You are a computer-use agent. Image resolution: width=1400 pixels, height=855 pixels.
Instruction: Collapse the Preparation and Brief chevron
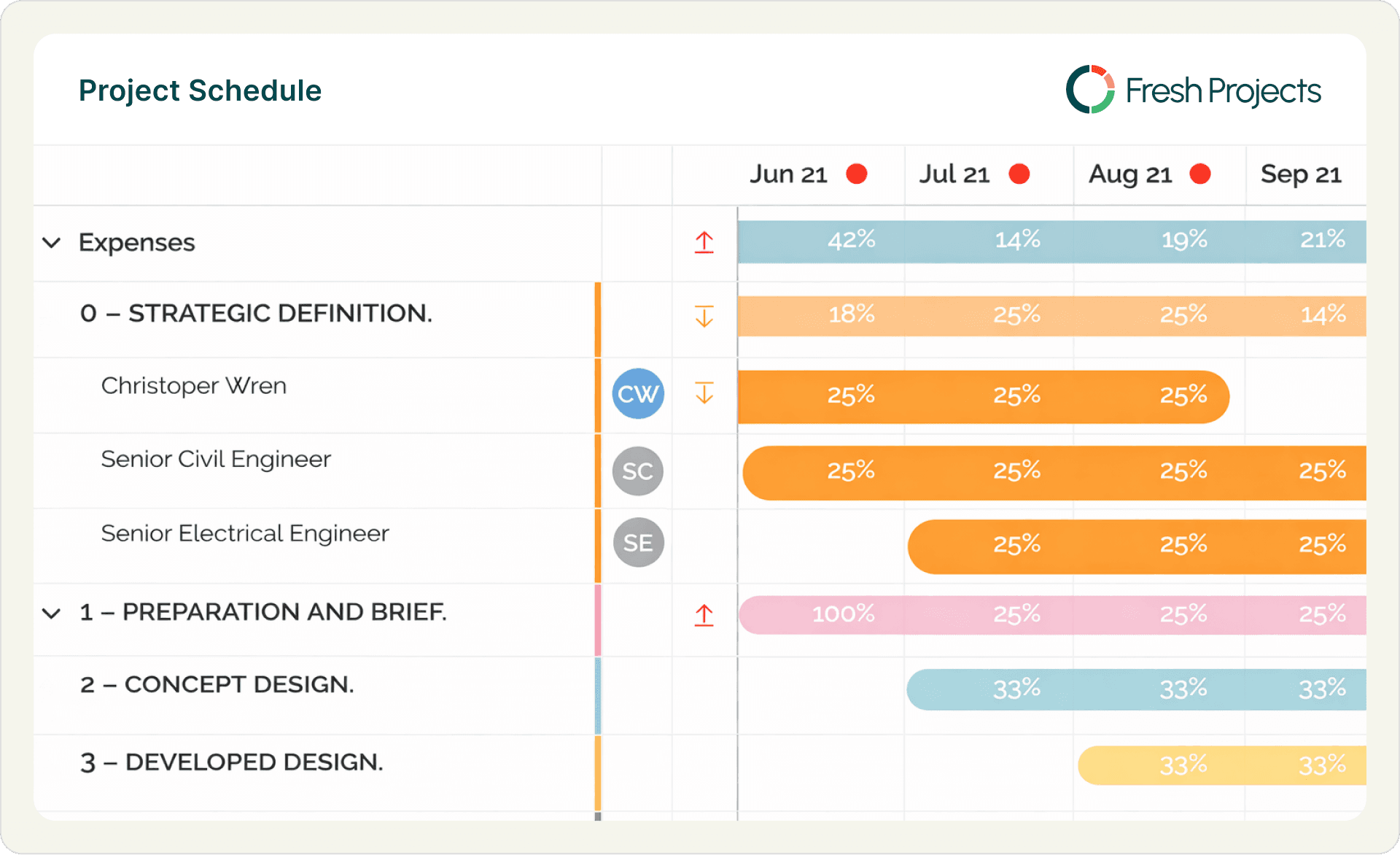[x=52, y=614]
